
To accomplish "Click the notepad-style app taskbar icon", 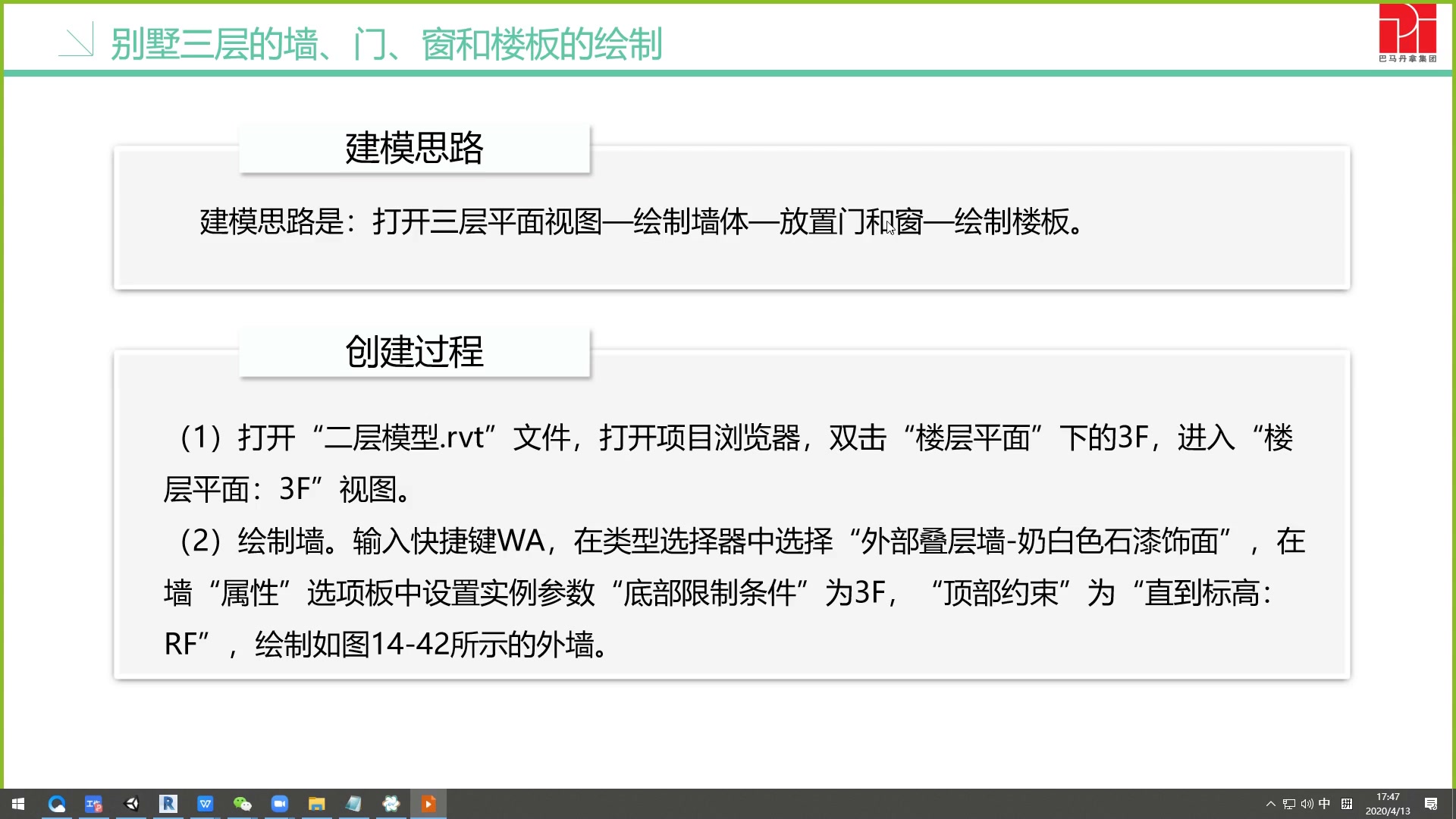I will pos(354,804).
